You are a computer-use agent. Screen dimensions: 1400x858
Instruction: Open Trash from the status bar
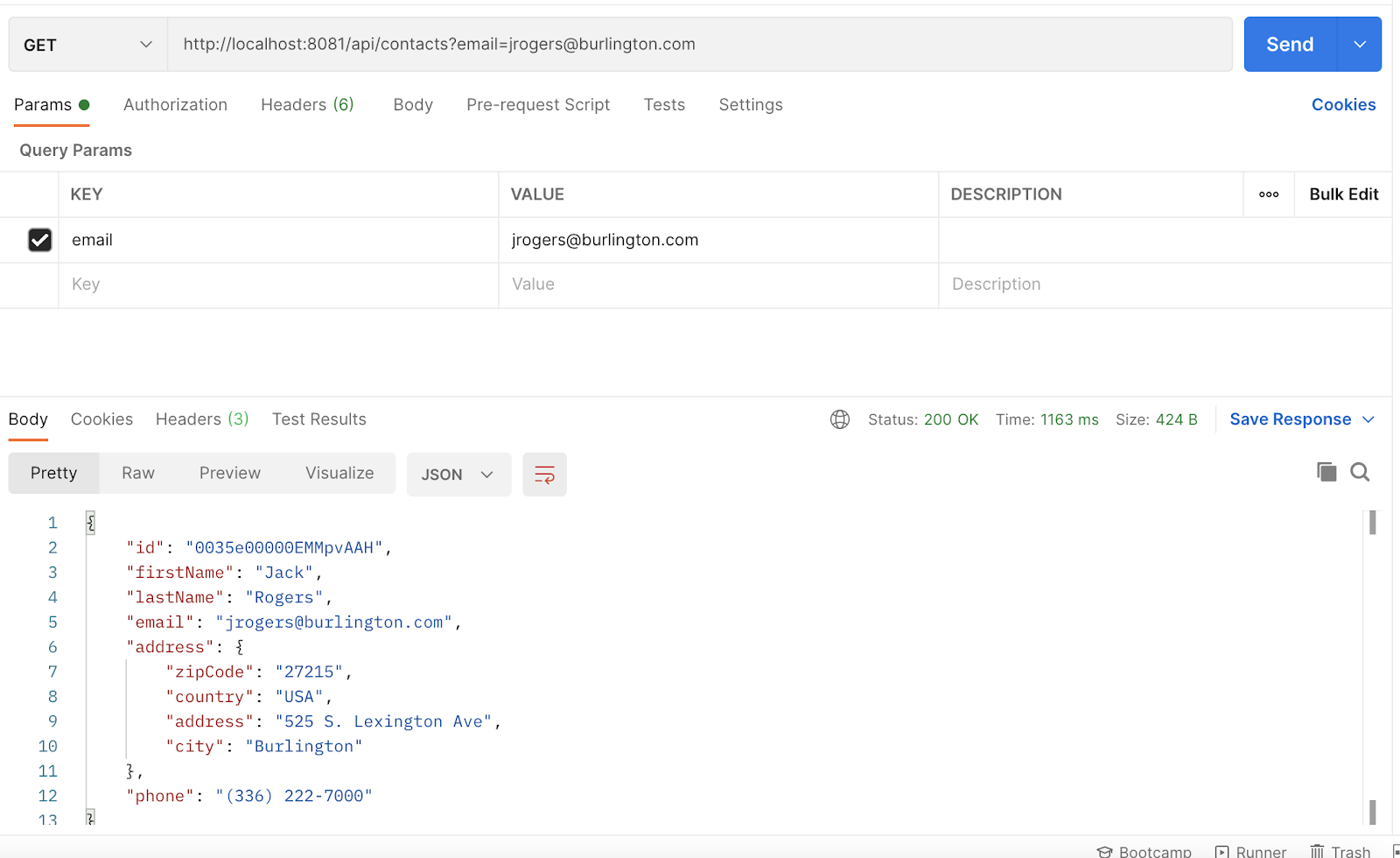[x=1340, y=851]
